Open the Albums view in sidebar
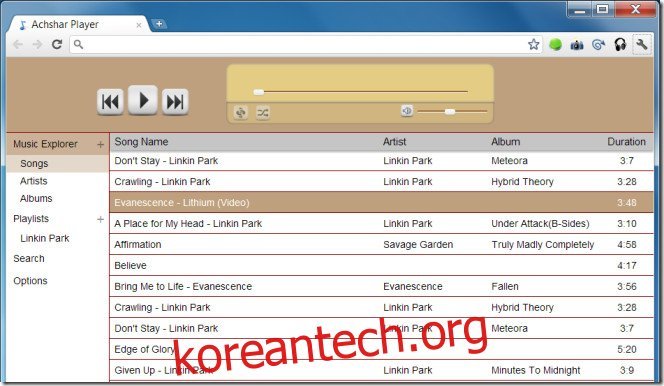Viewport: 664px width, 386px height. (36, 199)
